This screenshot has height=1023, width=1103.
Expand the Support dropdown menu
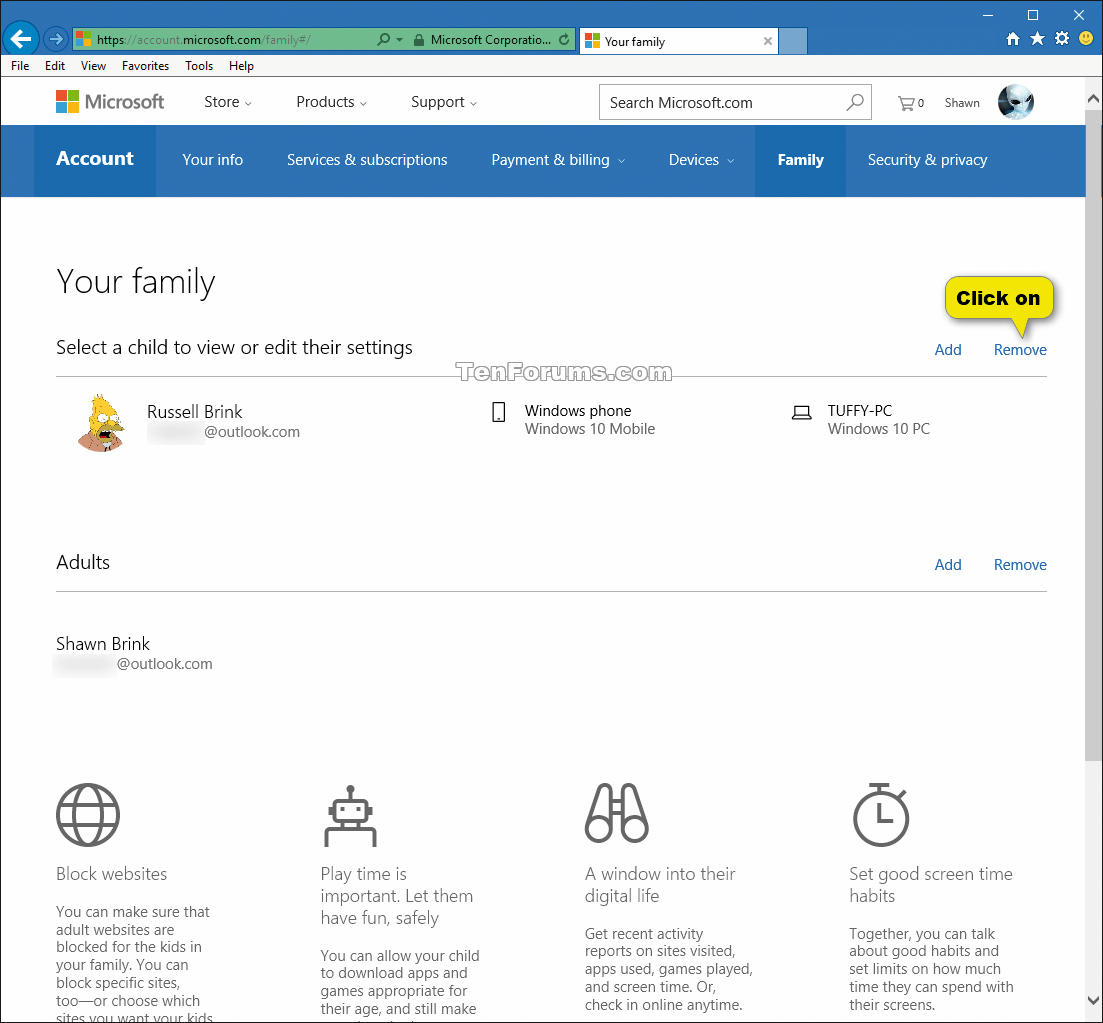click(x=444, y=103)
